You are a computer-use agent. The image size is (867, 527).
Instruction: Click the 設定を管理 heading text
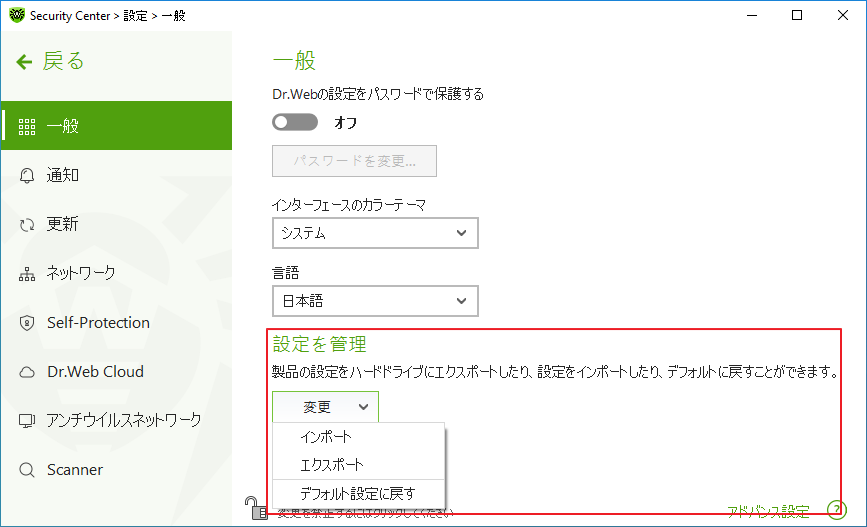[x=320, y=344]
